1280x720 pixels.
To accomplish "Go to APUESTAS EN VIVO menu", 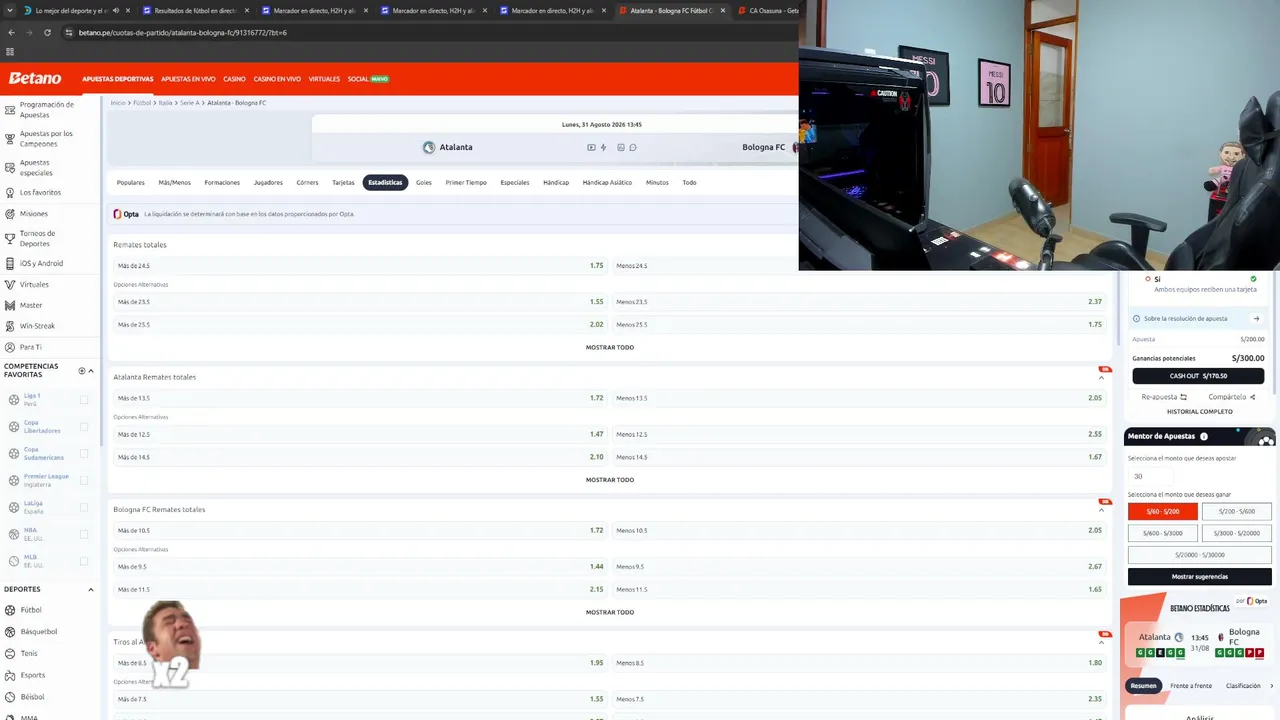I will coord(188,79).
